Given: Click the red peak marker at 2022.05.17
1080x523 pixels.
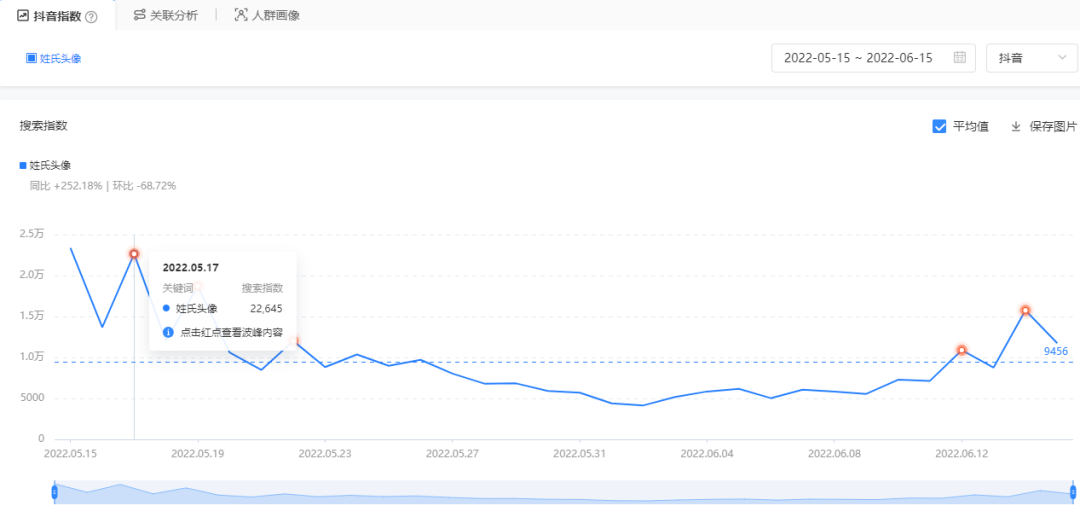Looking at the screenshot, I should pos(134,254).
